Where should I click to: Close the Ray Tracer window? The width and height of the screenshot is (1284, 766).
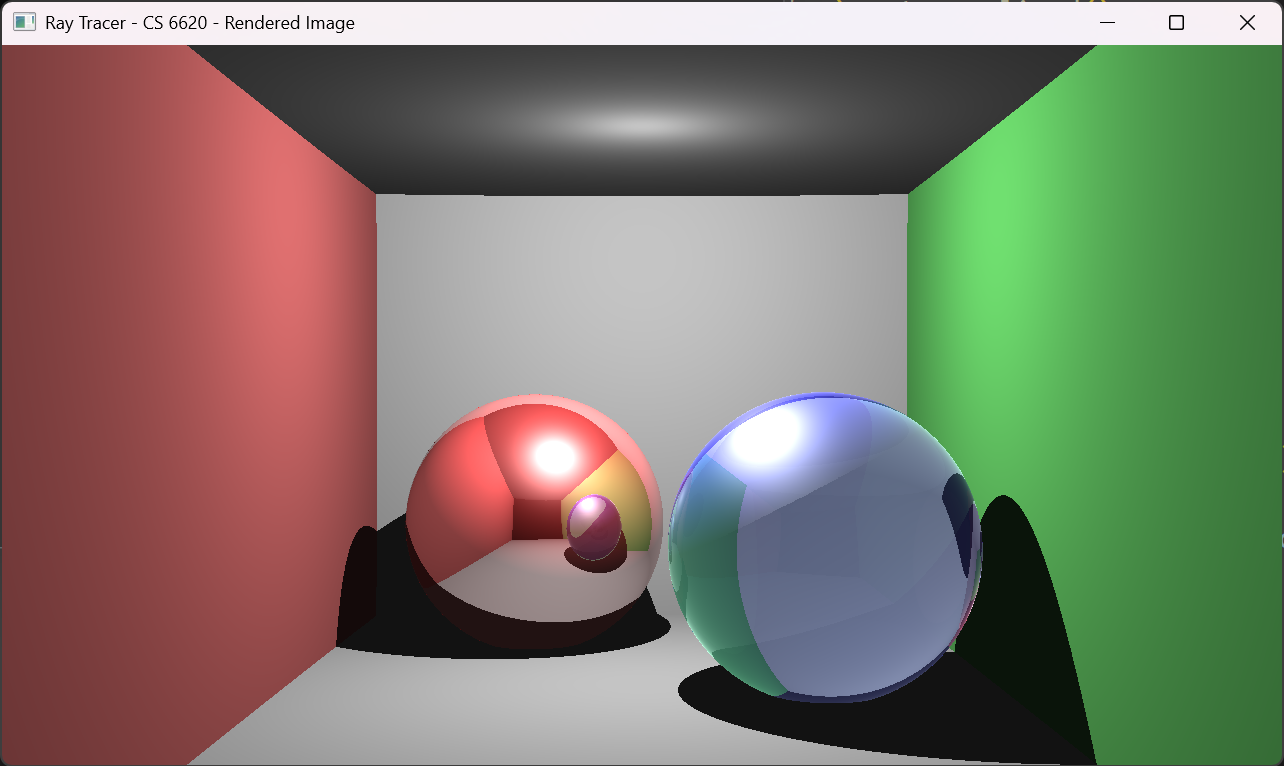[1247, 22]
